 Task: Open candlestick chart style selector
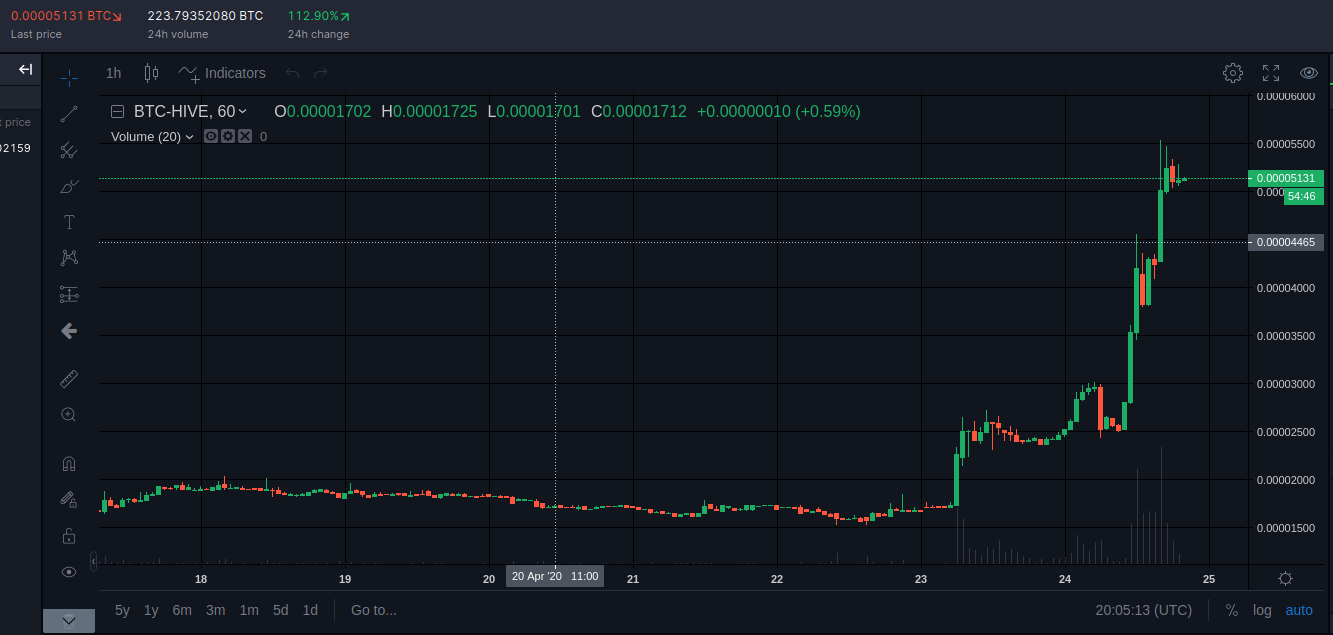152,73
